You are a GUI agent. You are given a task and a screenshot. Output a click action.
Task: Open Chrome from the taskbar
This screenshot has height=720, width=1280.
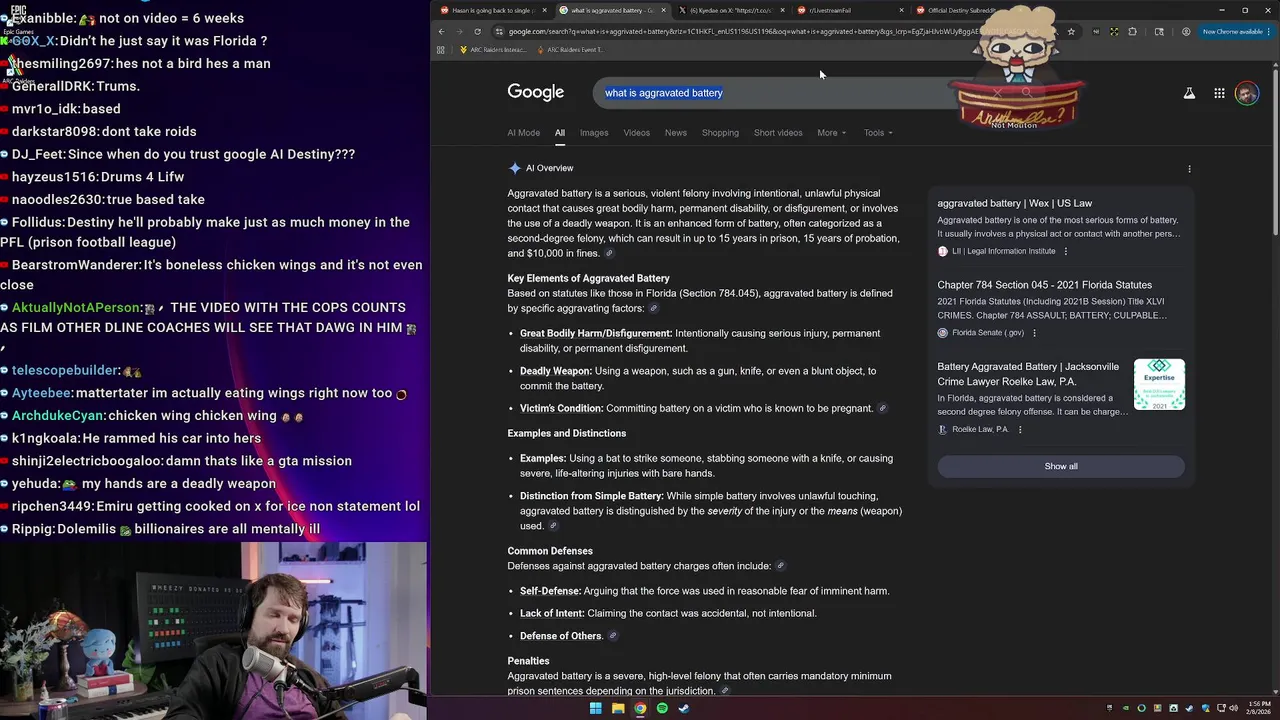[x=640, y=708]
